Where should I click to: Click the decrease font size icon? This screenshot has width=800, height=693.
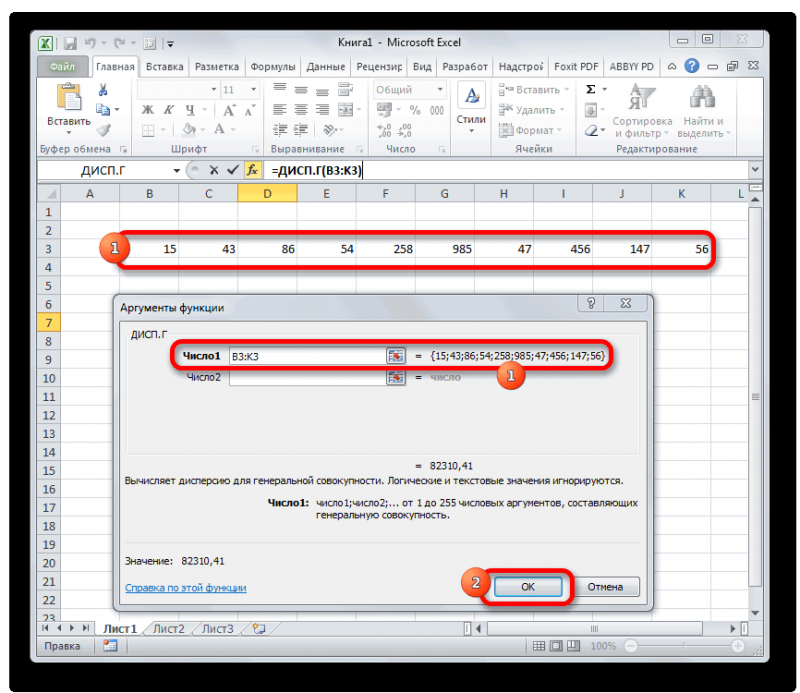(x=249, y=110)
